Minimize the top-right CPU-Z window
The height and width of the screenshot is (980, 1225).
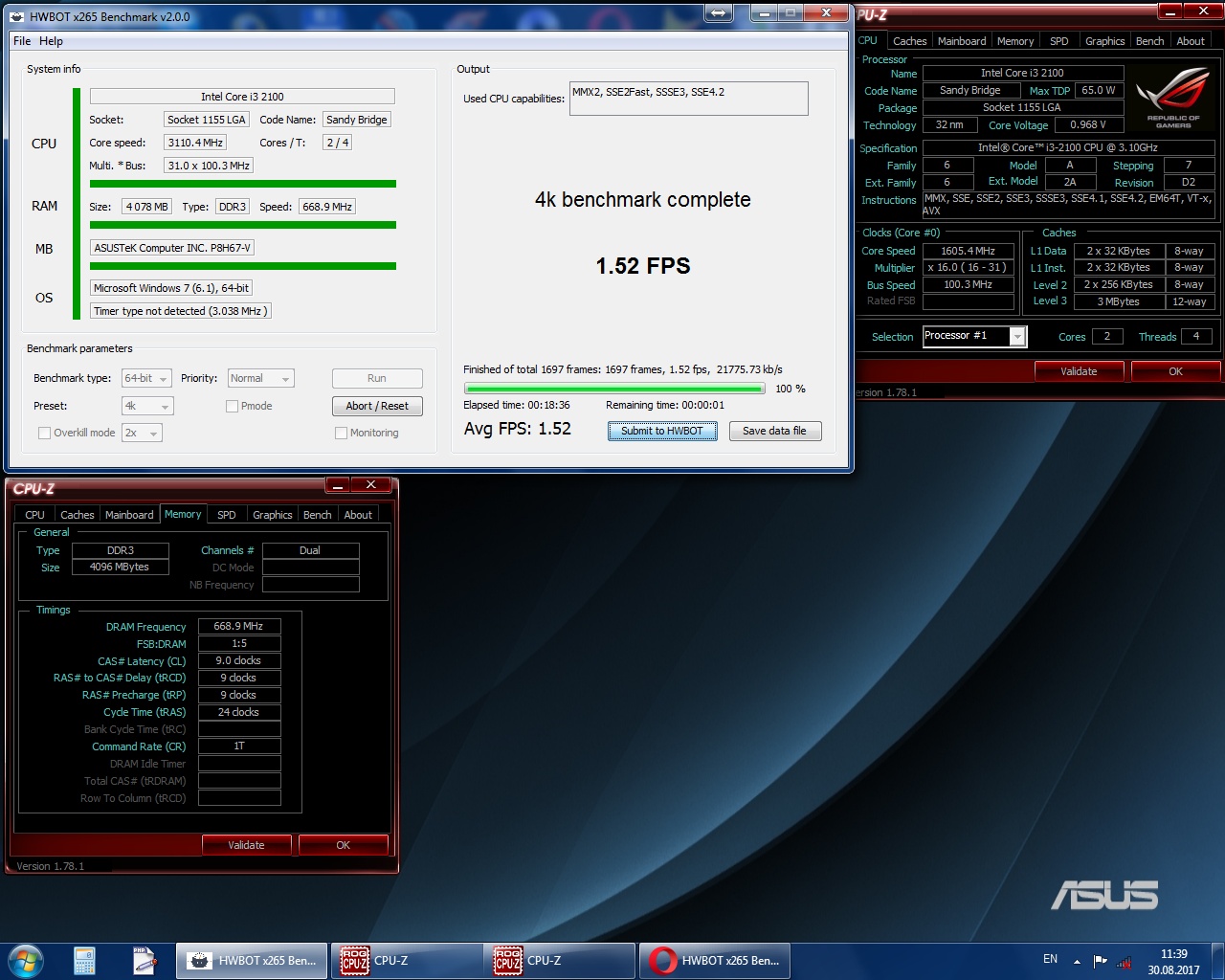pyautogui.click(x=1169, y=11)
